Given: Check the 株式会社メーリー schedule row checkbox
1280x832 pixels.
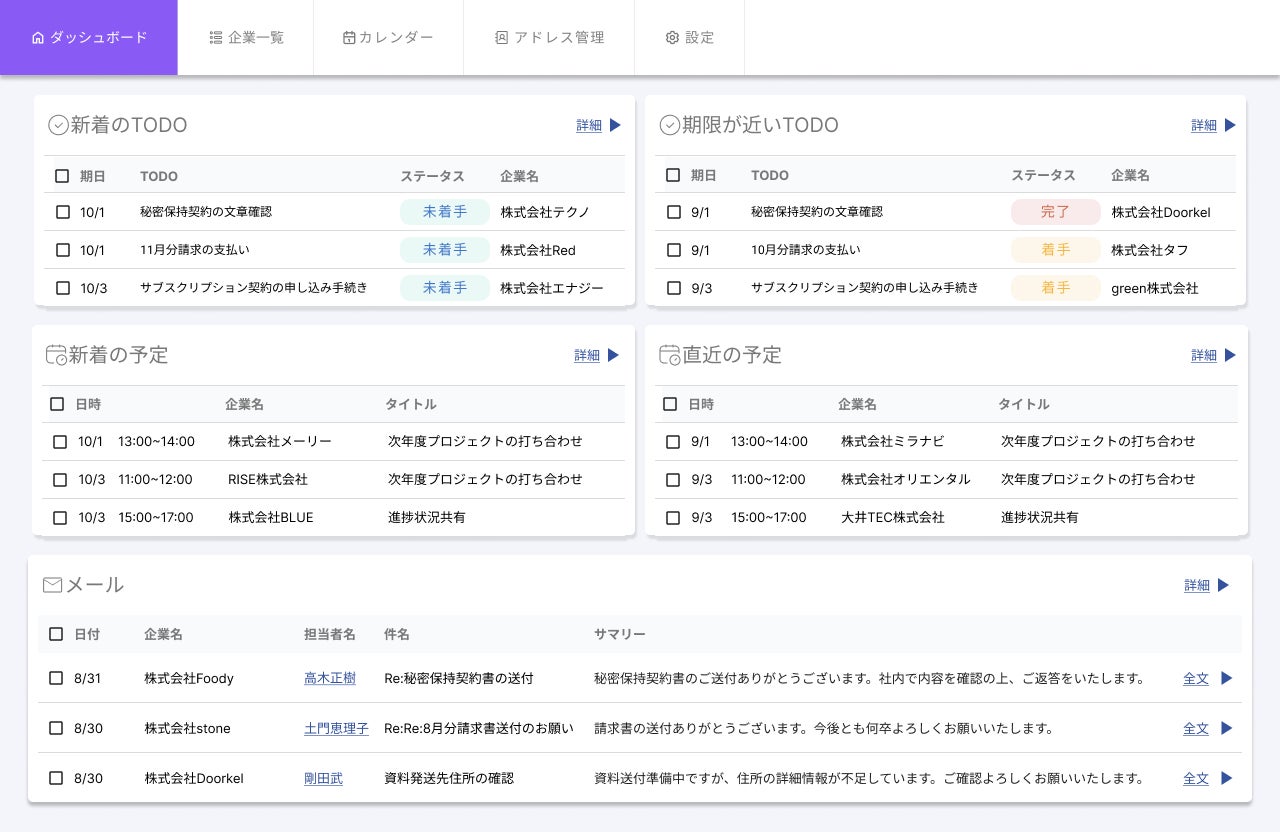Looking at the screenshot, I should [60, 442].
